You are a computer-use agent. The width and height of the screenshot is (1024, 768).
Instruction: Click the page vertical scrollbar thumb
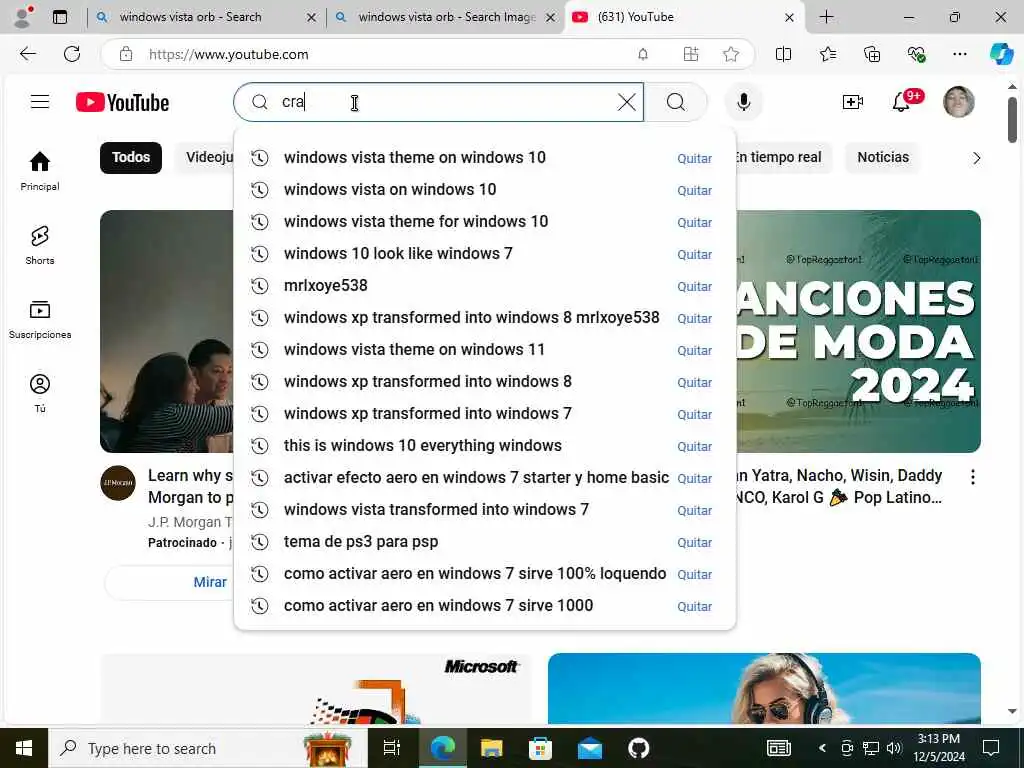pos(1012,120)
